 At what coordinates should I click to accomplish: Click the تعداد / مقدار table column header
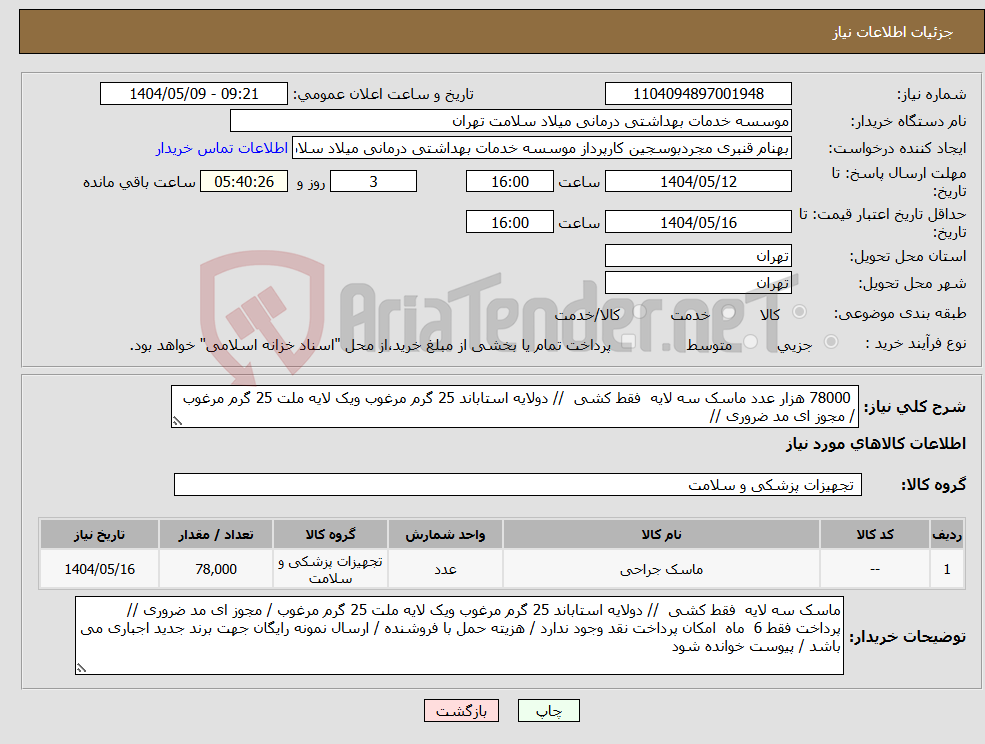[216, 533]
